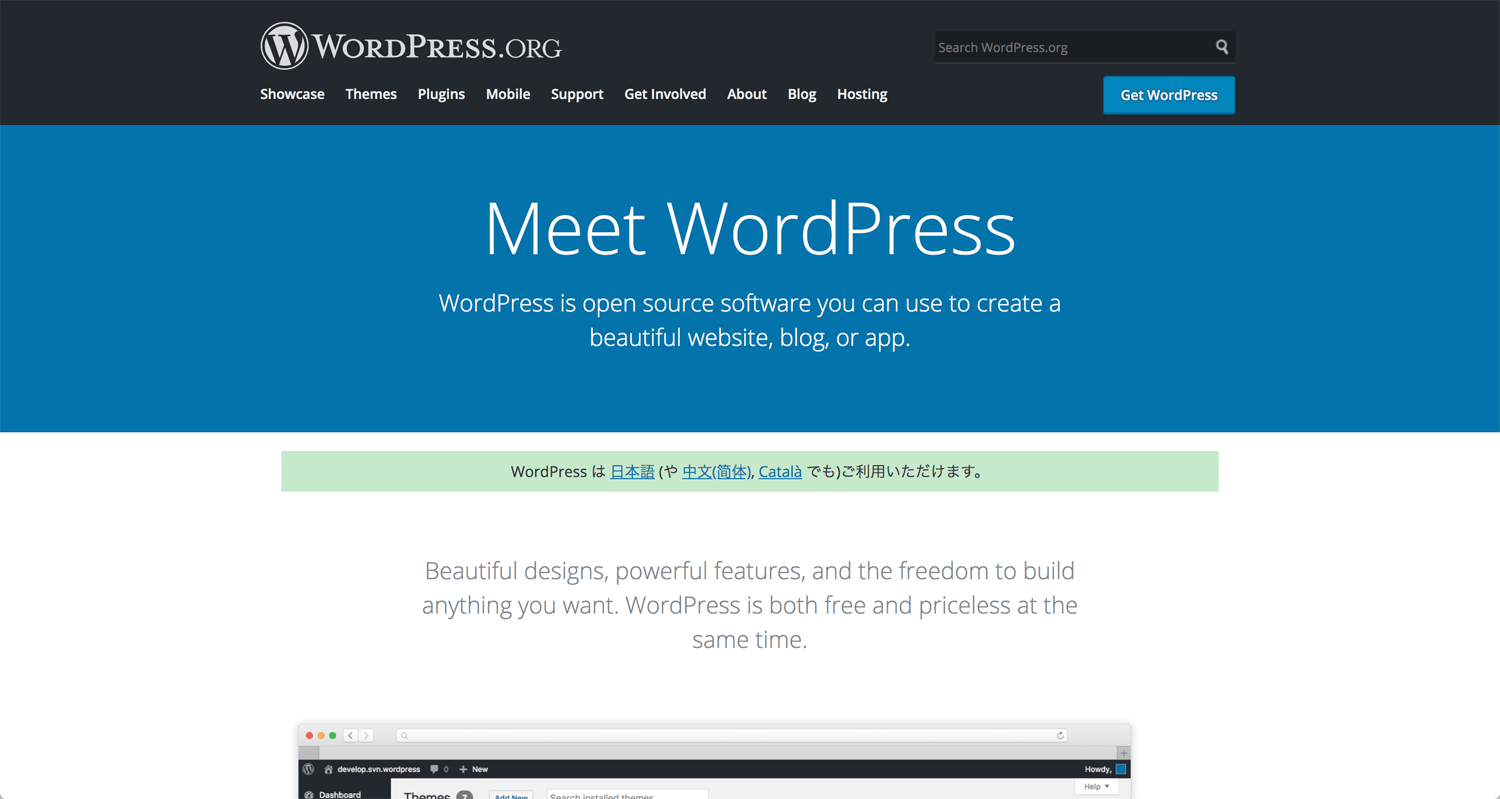This screenshot has width=1500, height=799.
Task: Follow the Català language link
Action: [780, 472]
